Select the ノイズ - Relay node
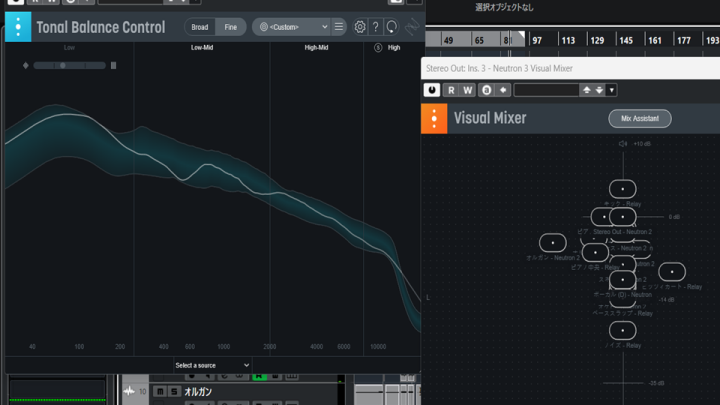Viewport: 720px width, 405px height. 623,330
